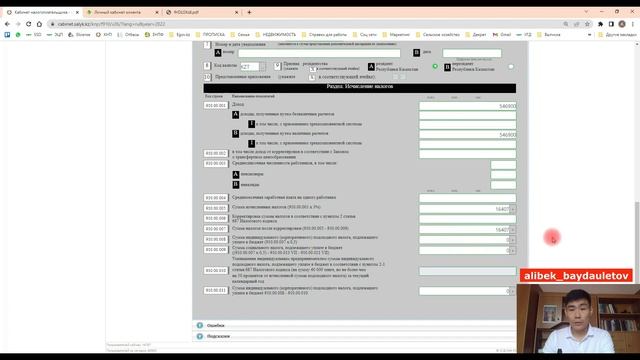640x360 pixels.
Task: Open the Отбасы bookmark
Action: [x=128, y=35]
